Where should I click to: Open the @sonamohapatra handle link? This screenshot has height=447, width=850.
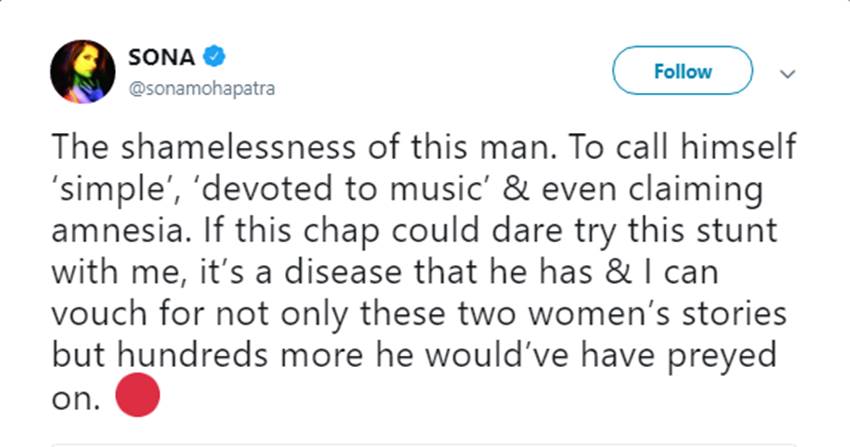point(200,88)
